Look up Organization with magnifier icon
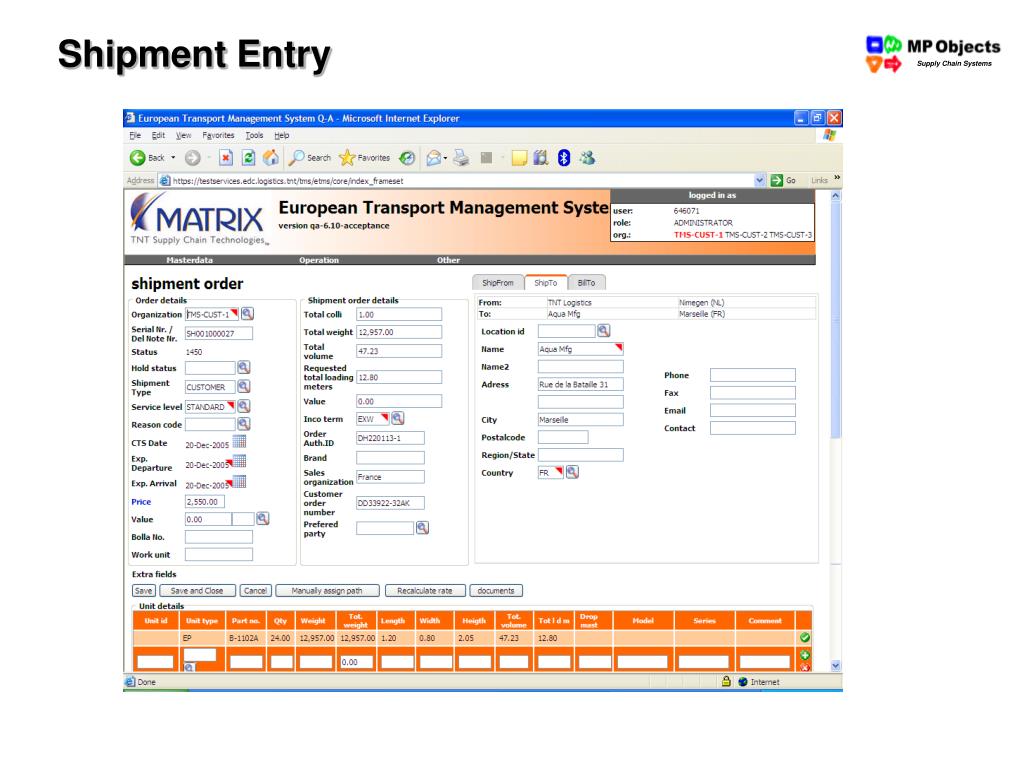Viewport: 1024px width, 768px height. click(x=248, y=314)
